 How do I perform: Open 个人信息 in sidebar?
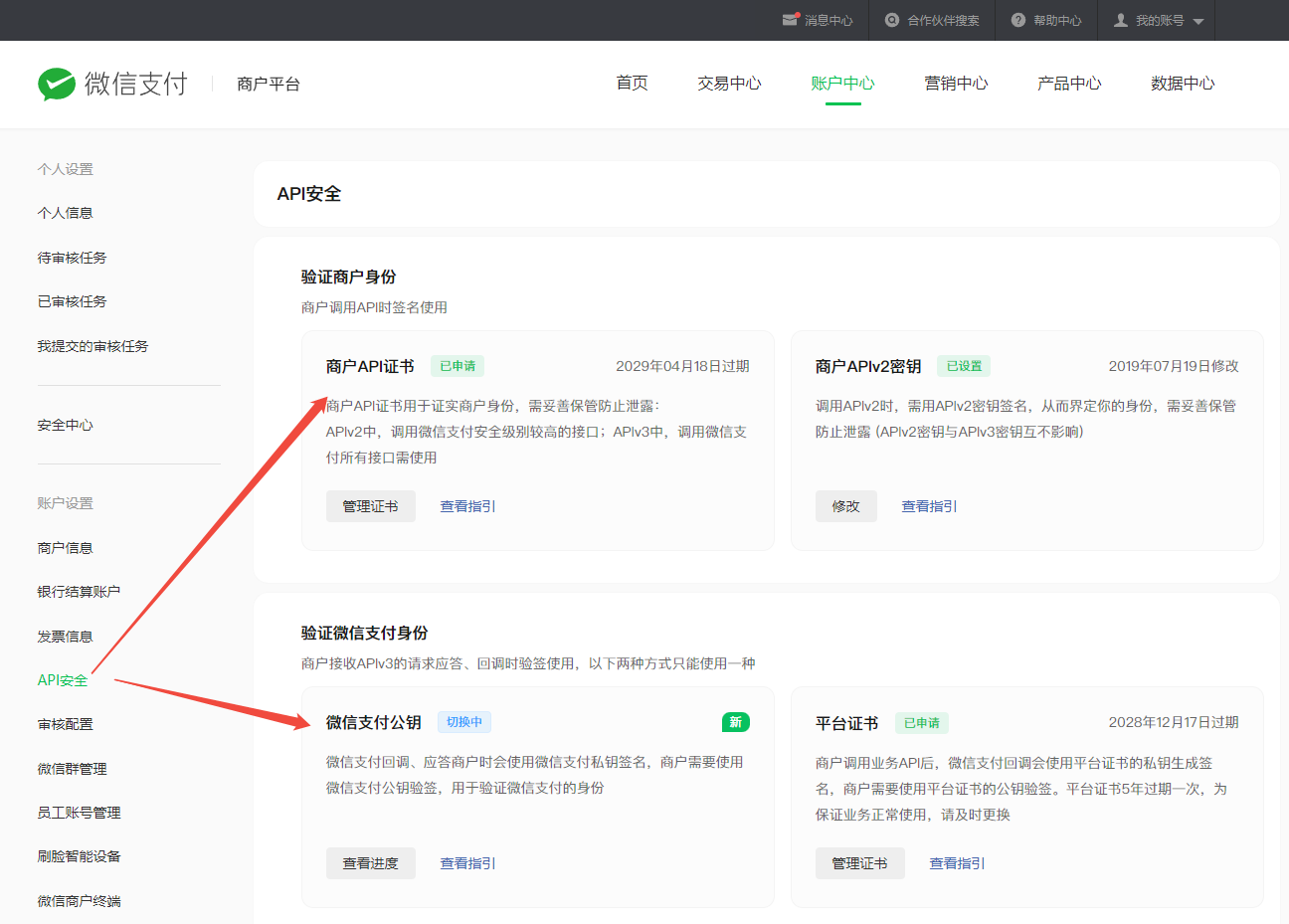tap(66, 213)
